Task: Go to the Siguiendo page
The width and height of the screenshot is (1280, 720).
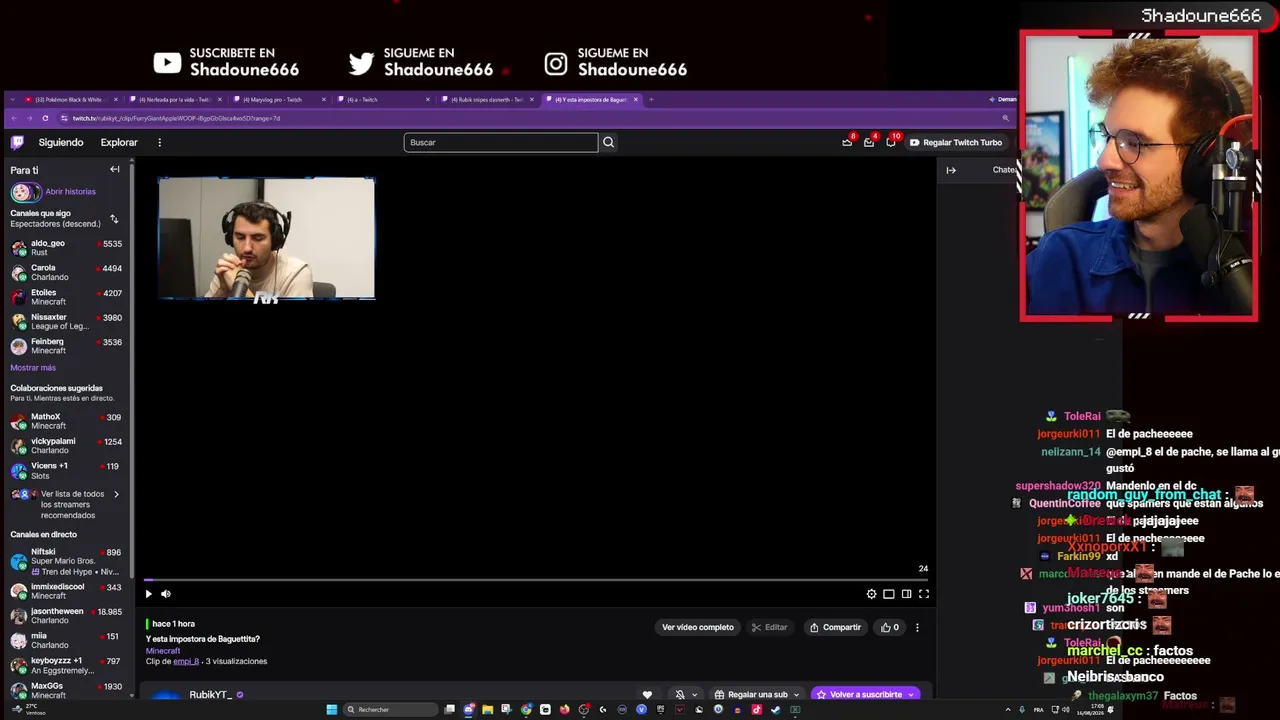Action: (x=61, y=142)
